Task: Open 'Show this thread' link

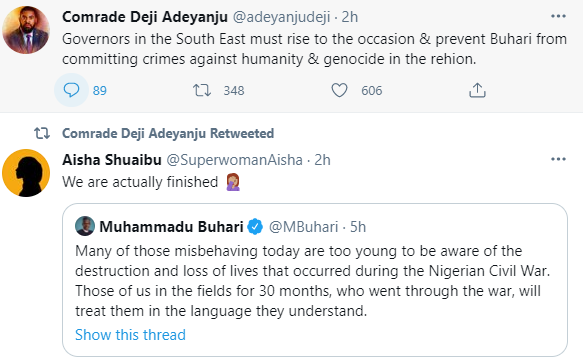Action: 130,335
